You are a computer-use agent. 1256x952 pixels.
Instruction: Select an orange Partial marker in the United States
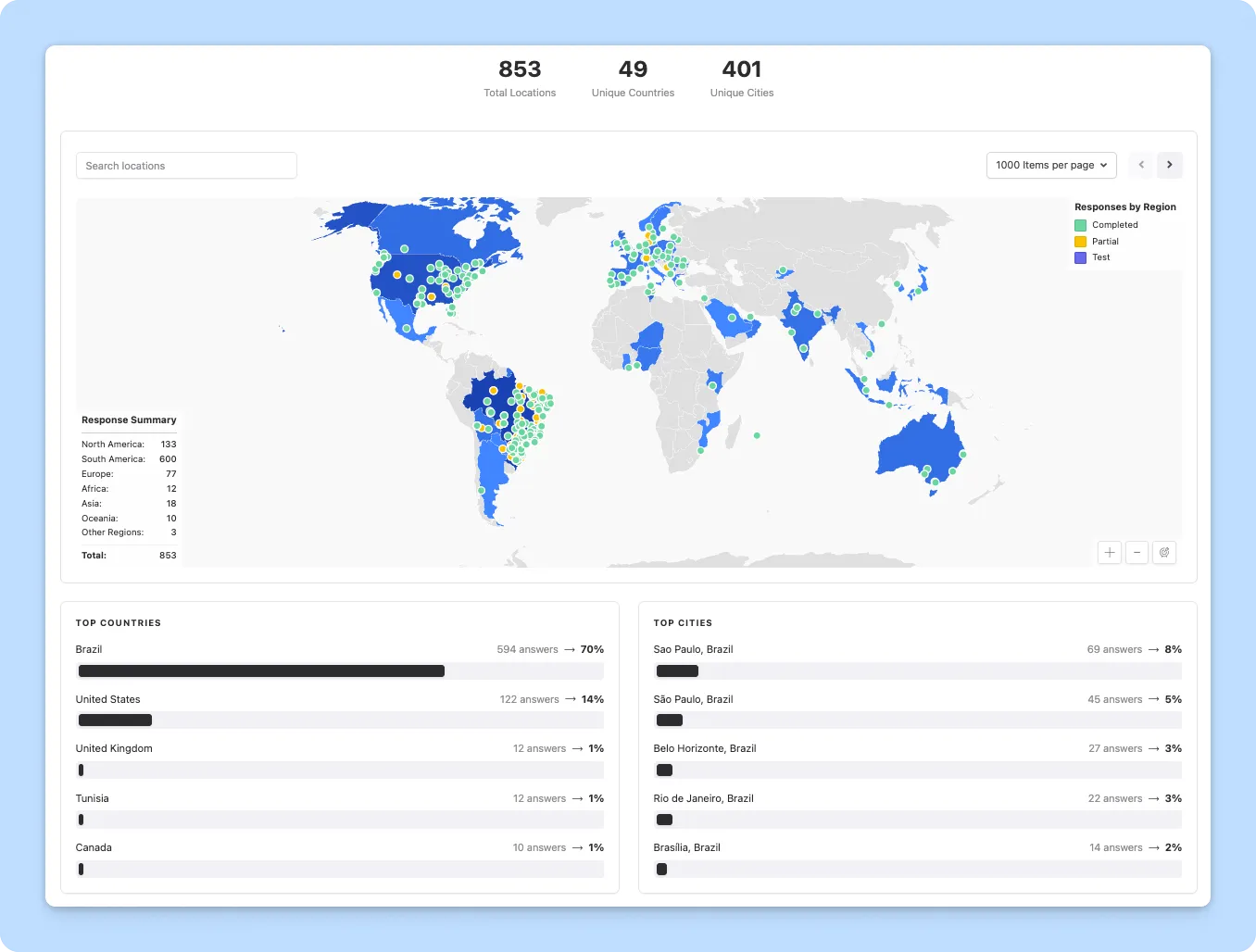pyautogui.click(x=396, y=274)
